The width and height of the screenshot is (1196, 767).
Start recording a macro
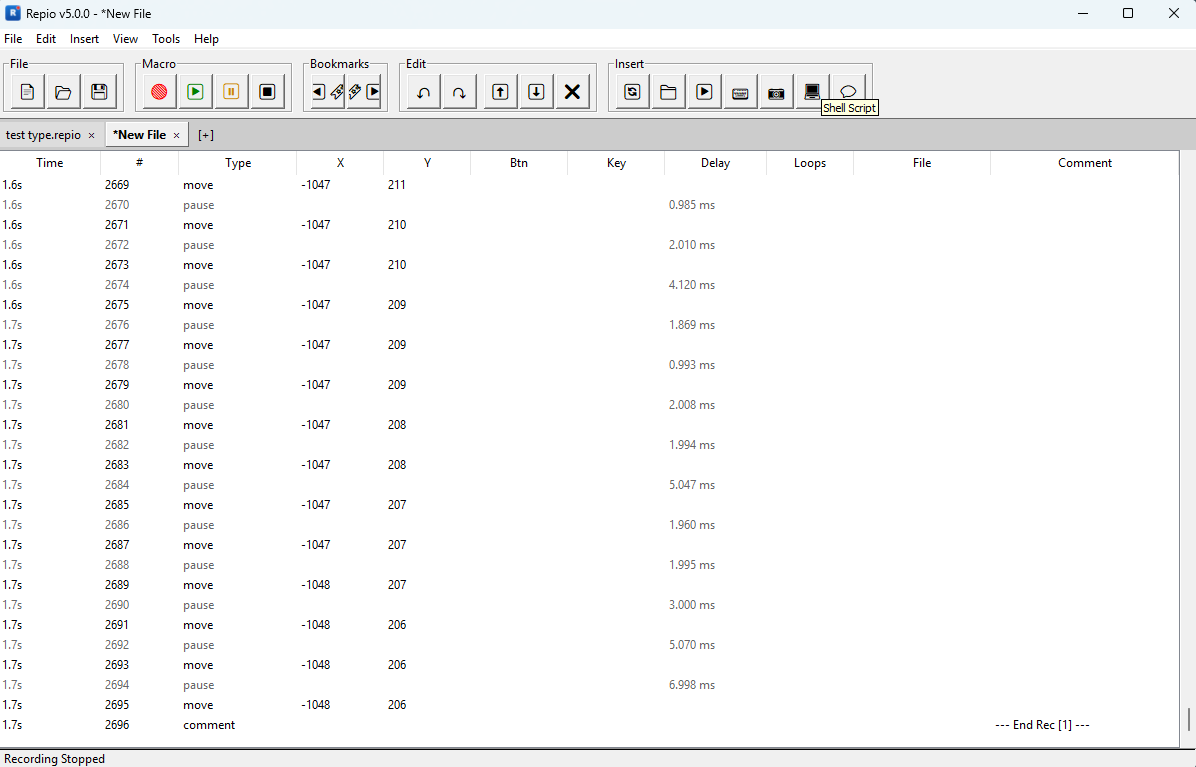(x=159, y=91)
